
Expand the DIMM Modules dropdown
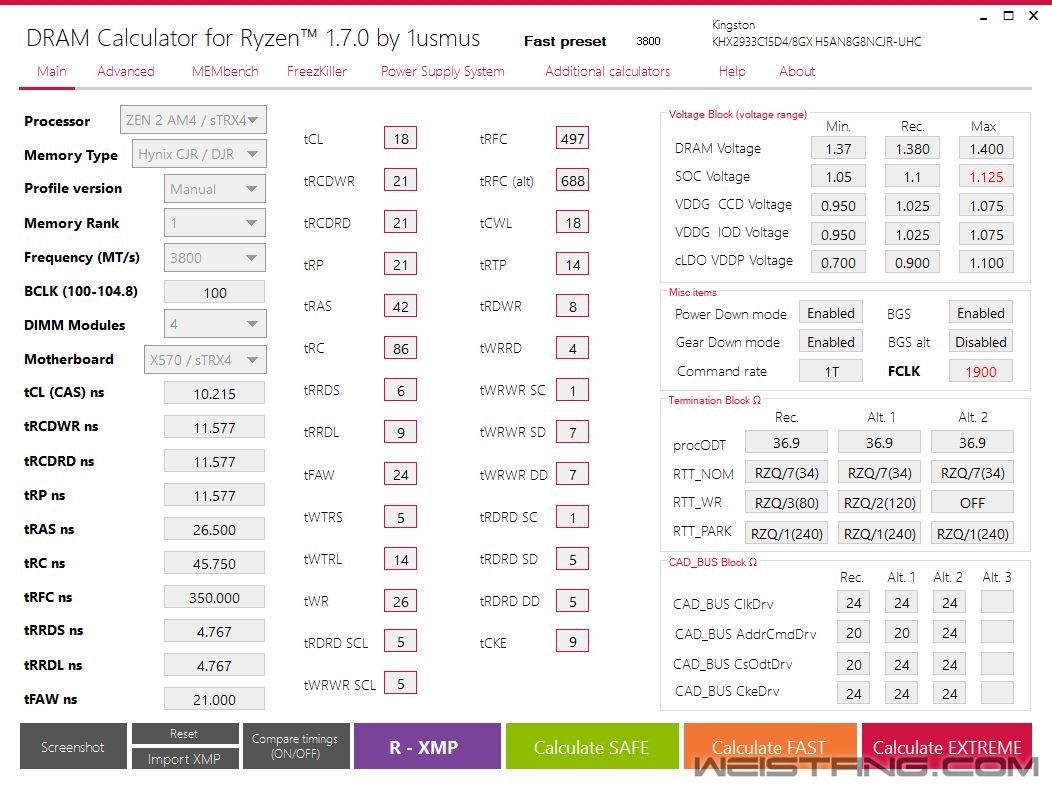(x=215, y=324)
